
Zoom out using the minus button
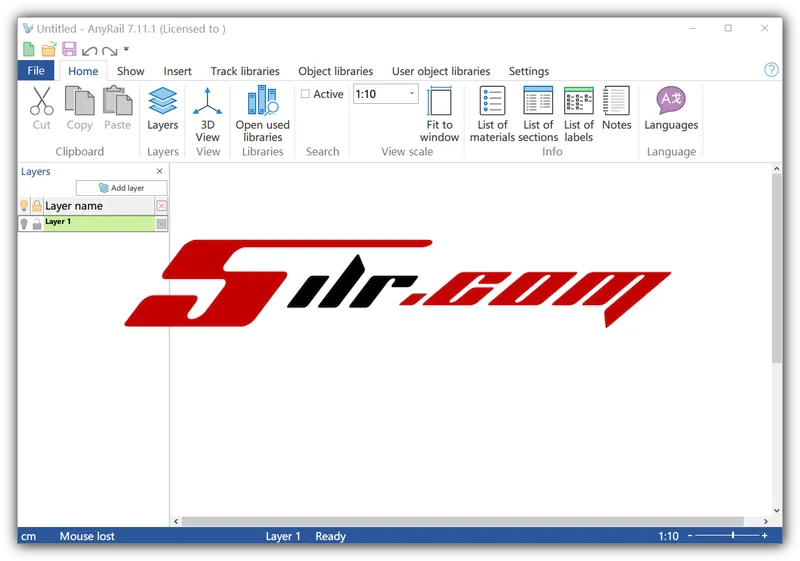click(690, 536)
